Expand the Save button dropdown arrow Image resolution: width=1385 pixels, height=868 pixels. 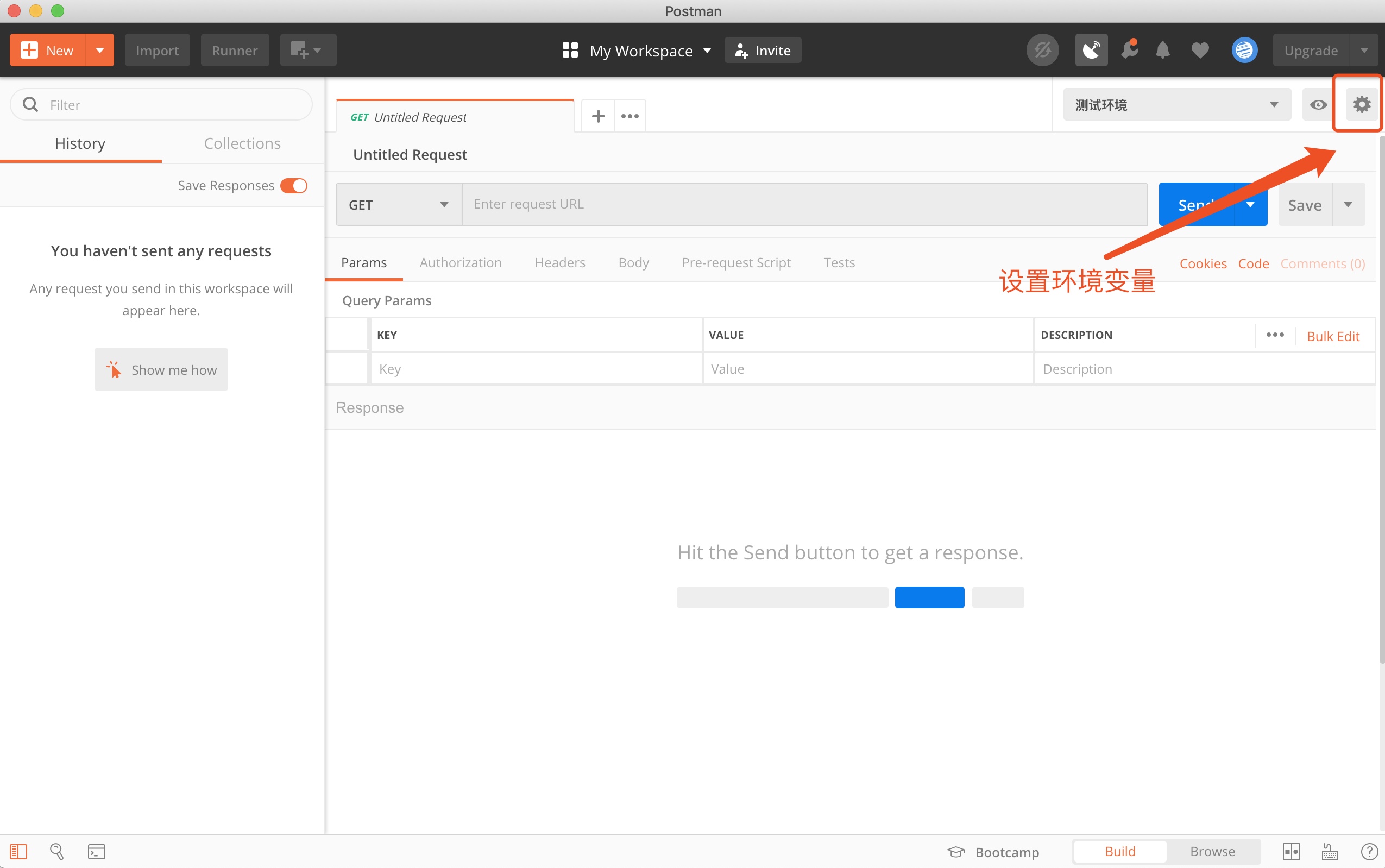pyautogui.click(x=1348, y=204)
